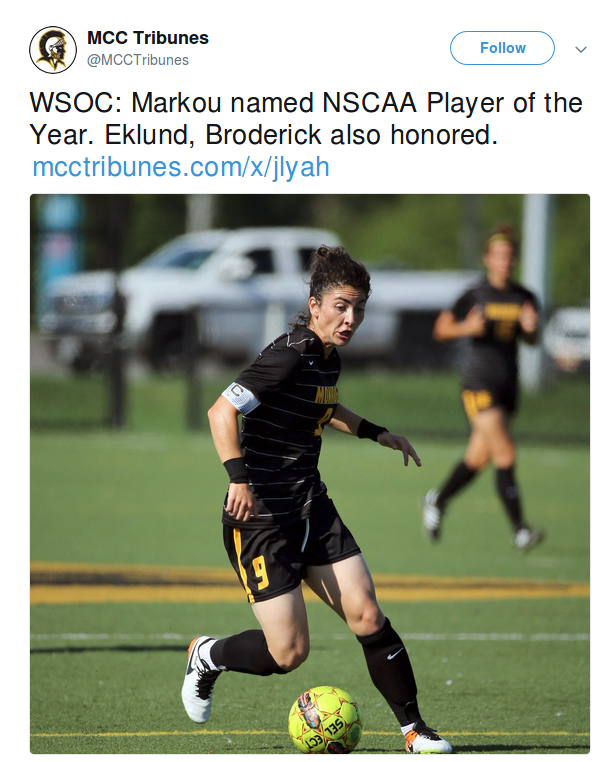Screen dimensions: 602x762
Task: Click the MCC Tribunes profile avatar
Action: (x=53, y=50)
